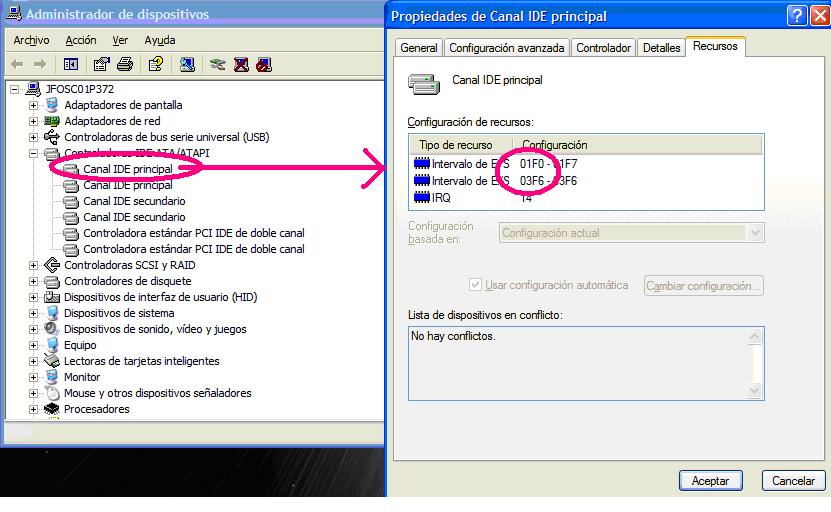Viewport: 831px width, 512px height.
Task: Click the USB controllers icon
Action: [52, 137]
